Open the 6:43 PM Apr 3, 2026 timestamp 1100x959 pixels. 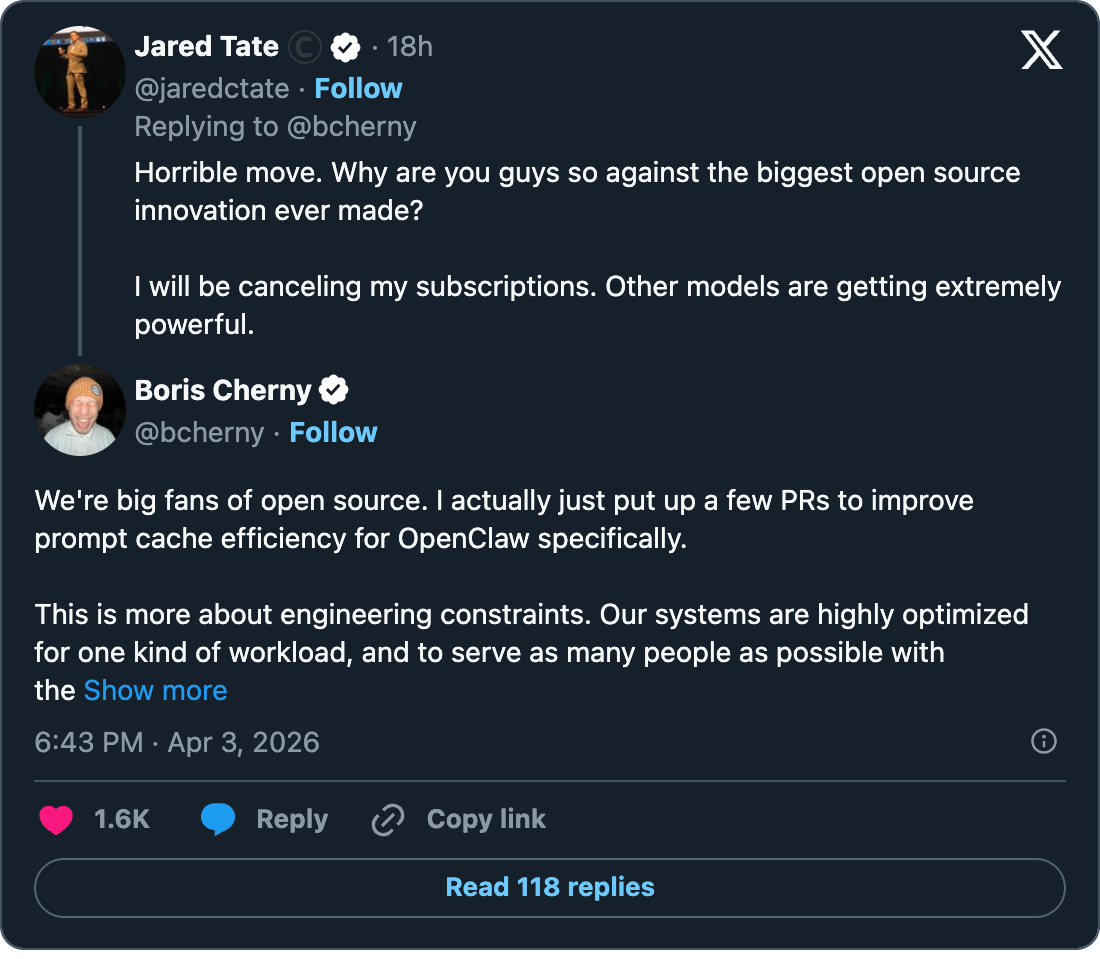coord(177,742)
